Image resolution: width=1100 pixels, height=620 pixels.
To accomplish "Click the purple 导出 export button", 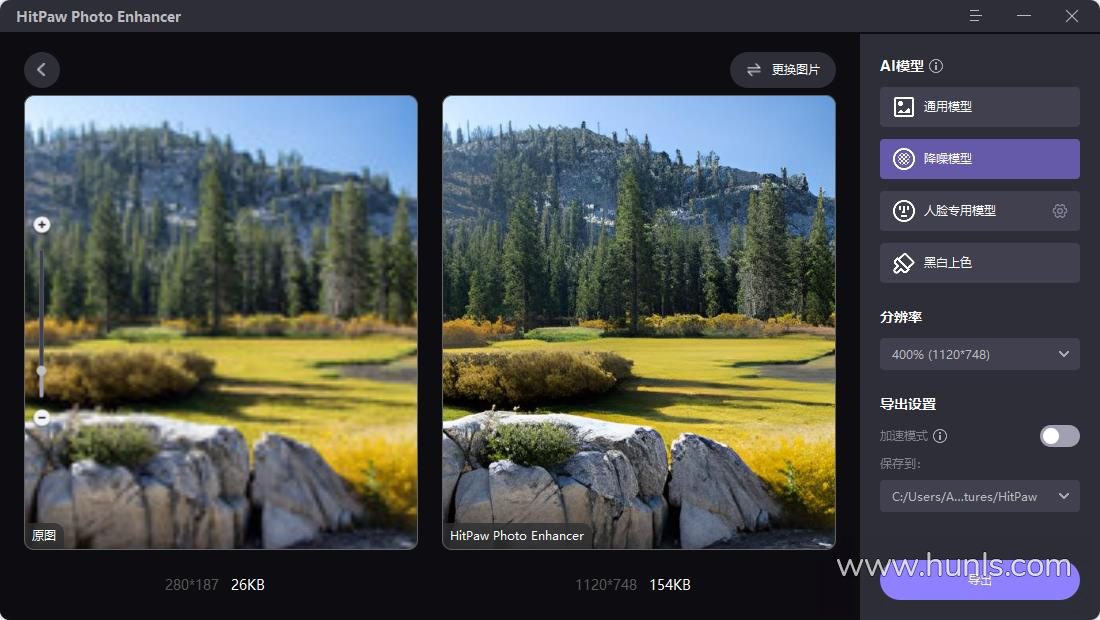I will tap(979, 580).
